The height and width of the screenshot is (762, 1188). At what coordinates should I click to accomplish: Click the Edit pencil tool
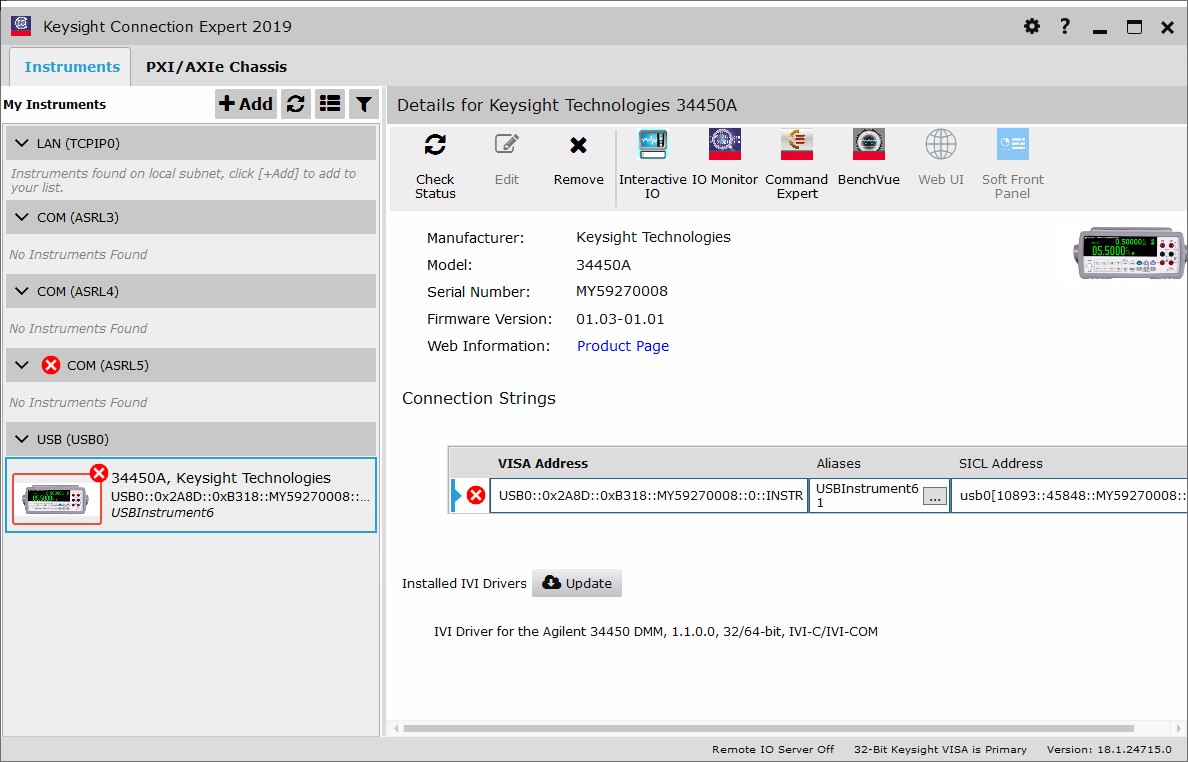pos(507,159)
